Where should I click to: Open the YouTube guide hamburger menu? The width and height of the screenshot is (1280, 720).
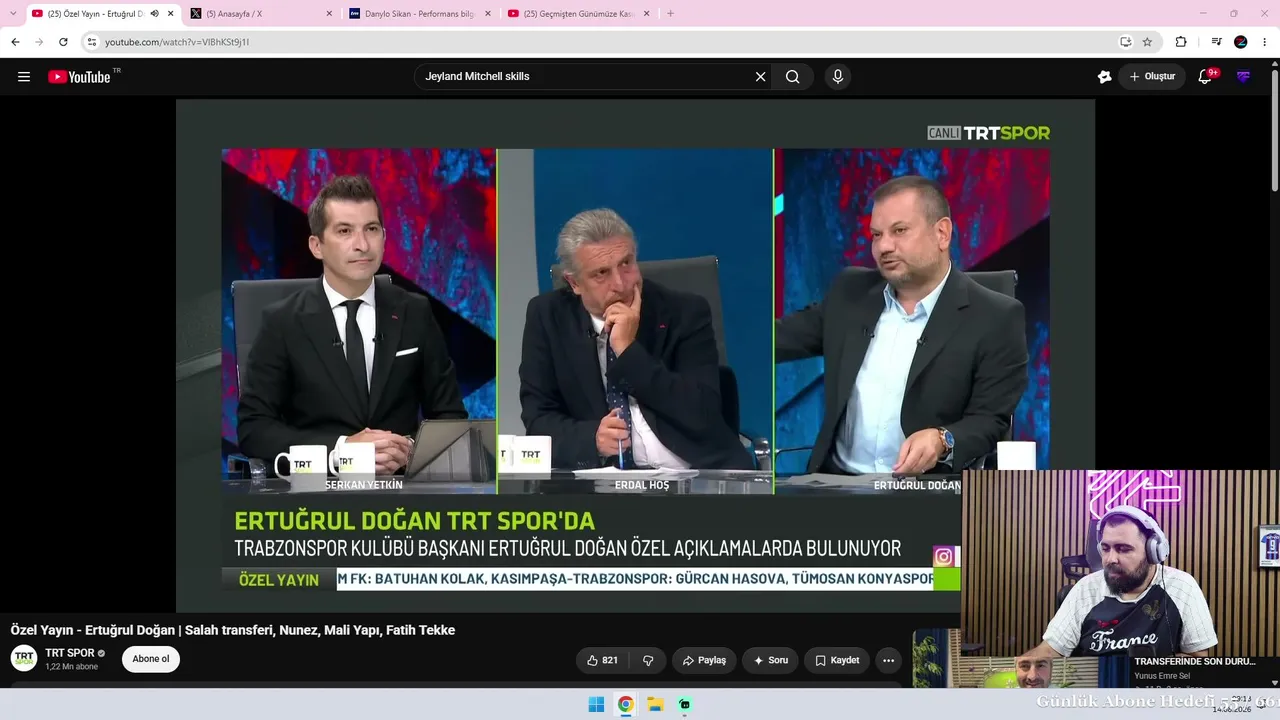pos(24,77)
